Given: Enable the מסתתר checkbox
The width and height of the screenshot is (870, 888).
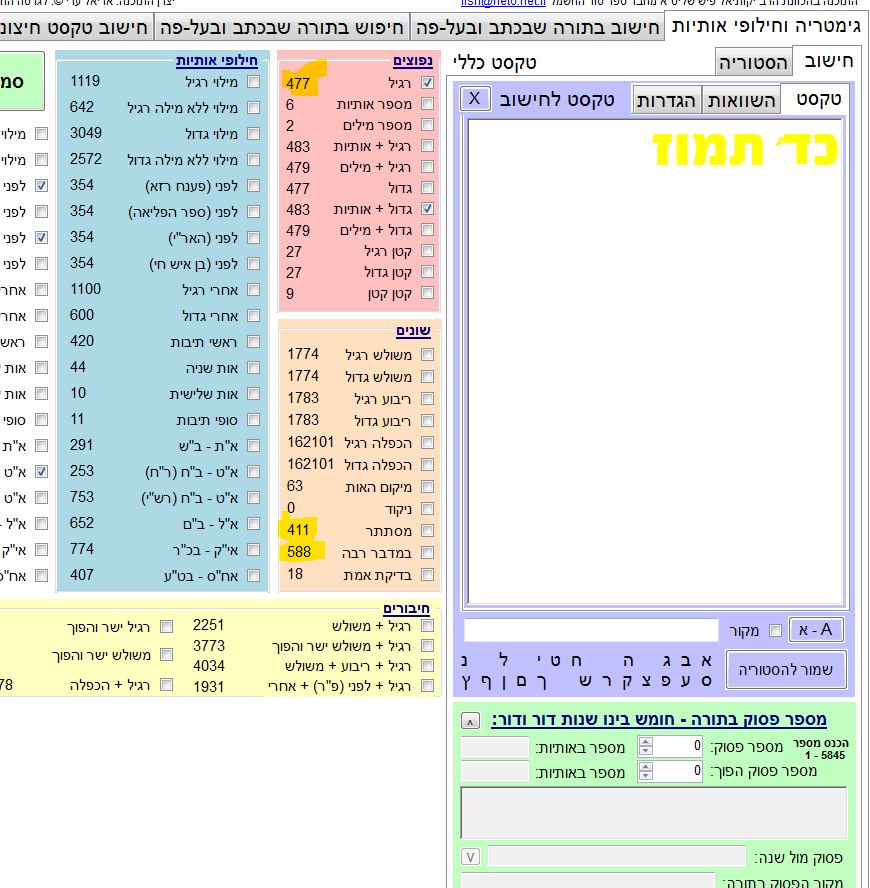Looking at the screenshot, I should pyautogui.click(x=427, y=531).
